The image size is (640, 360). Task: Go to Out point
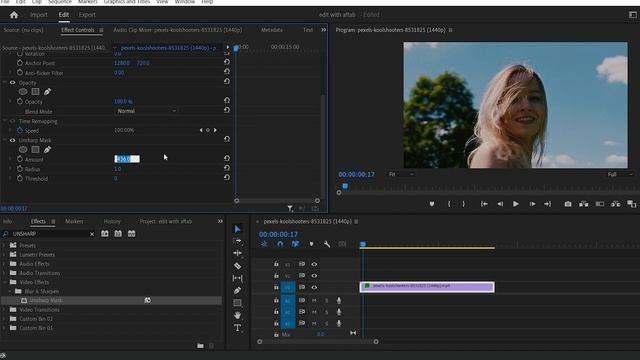tap(548, 204)
